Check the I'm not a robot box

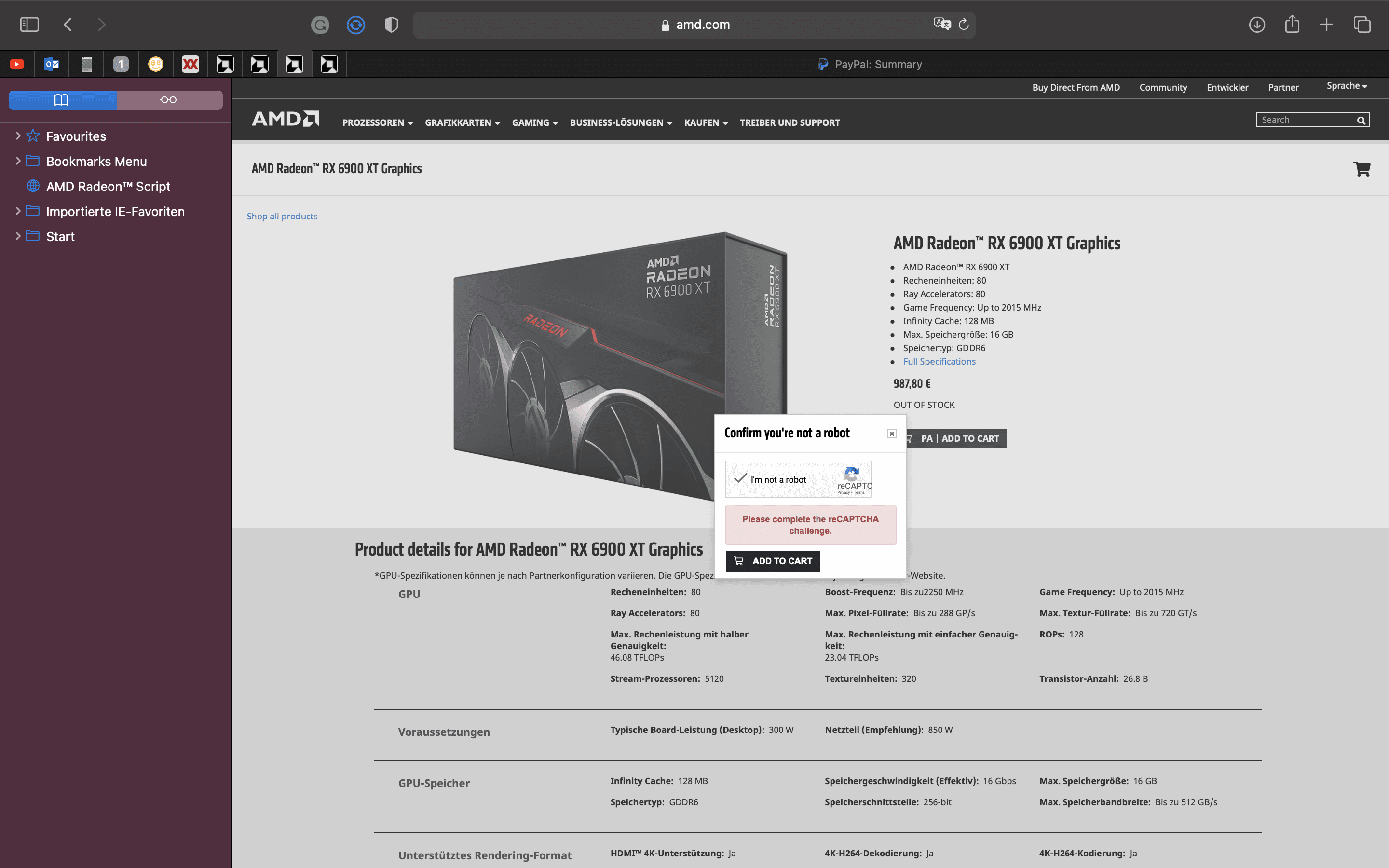coord(740,479)
